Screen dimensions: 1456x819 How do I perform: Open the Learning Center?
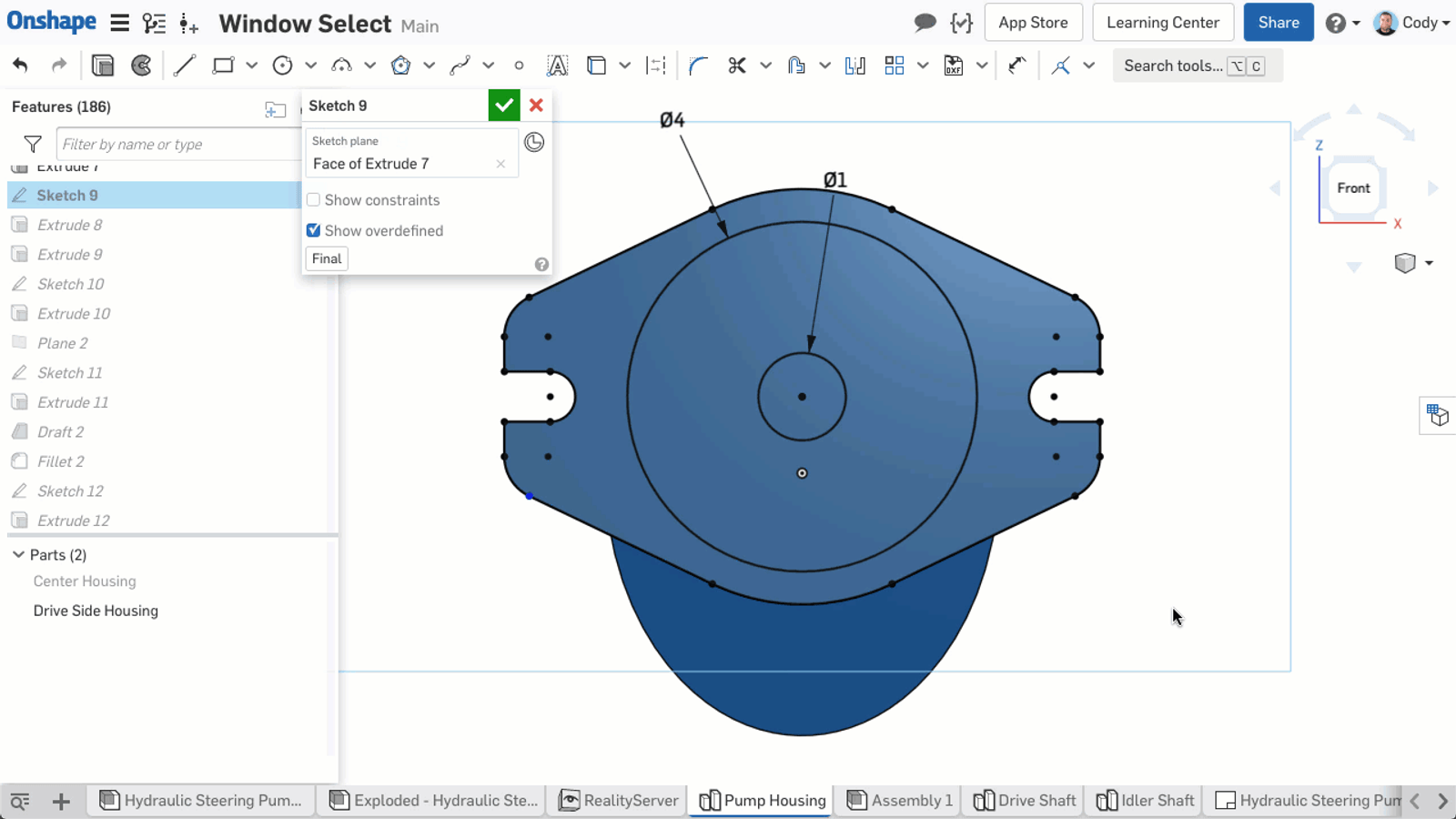[x=1163, y=22]
